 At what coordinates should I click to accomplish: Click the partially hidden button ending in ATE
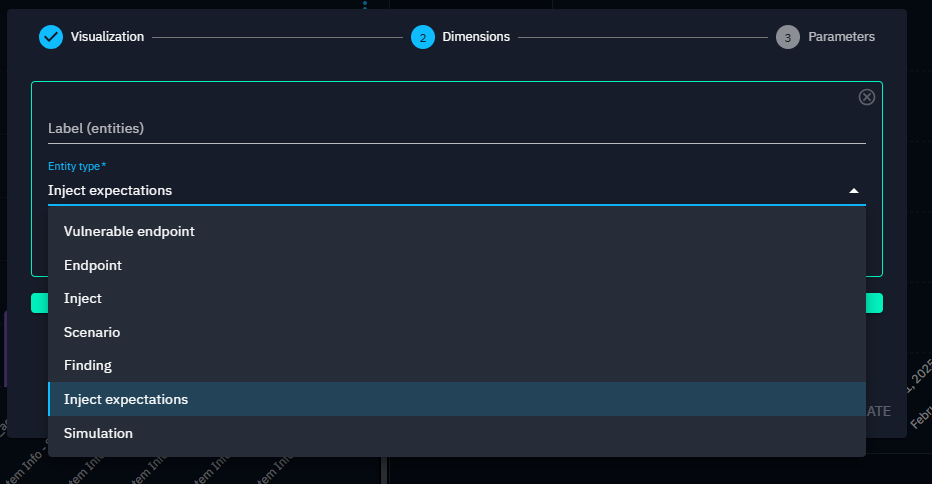(877, 411)
